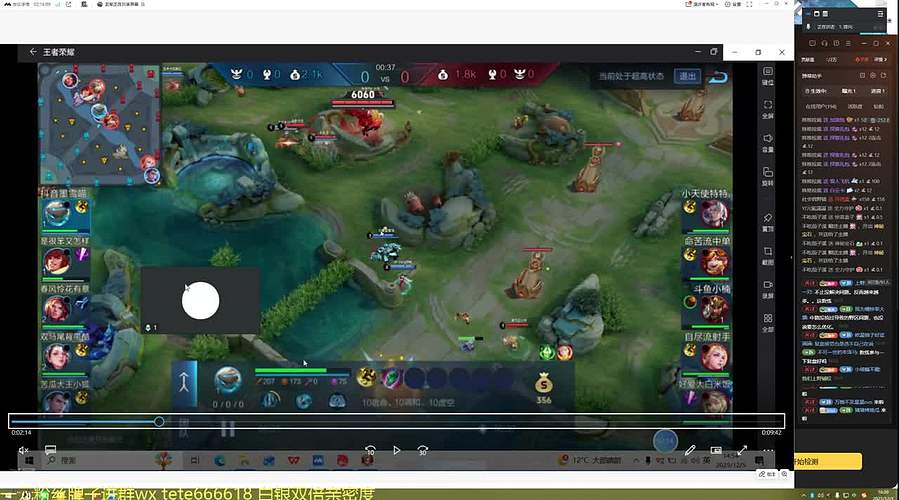
Task: Open the player's three-dot more options
Action: 768,450
